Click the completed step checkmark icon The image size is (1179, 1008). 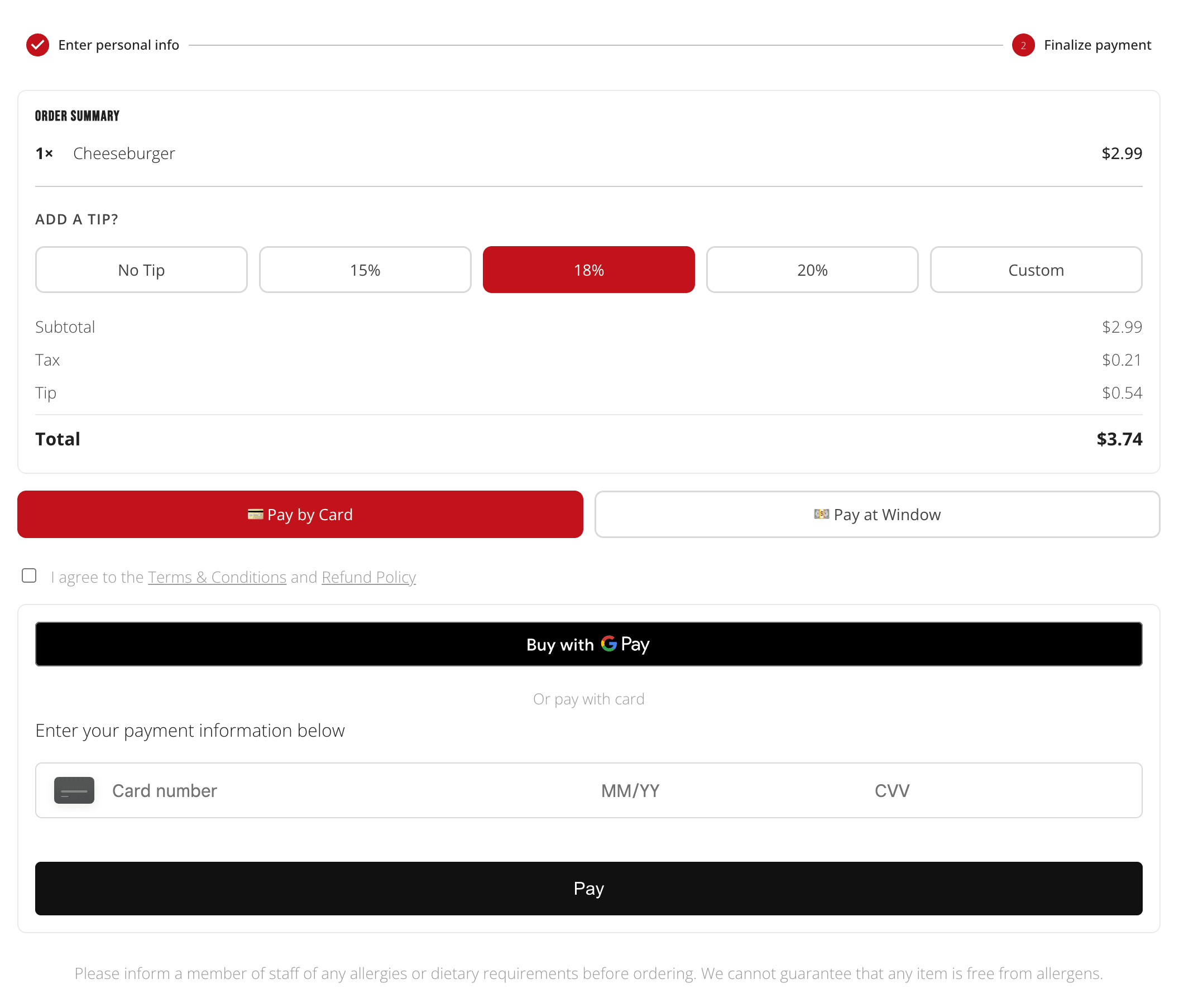click(37, 45)
